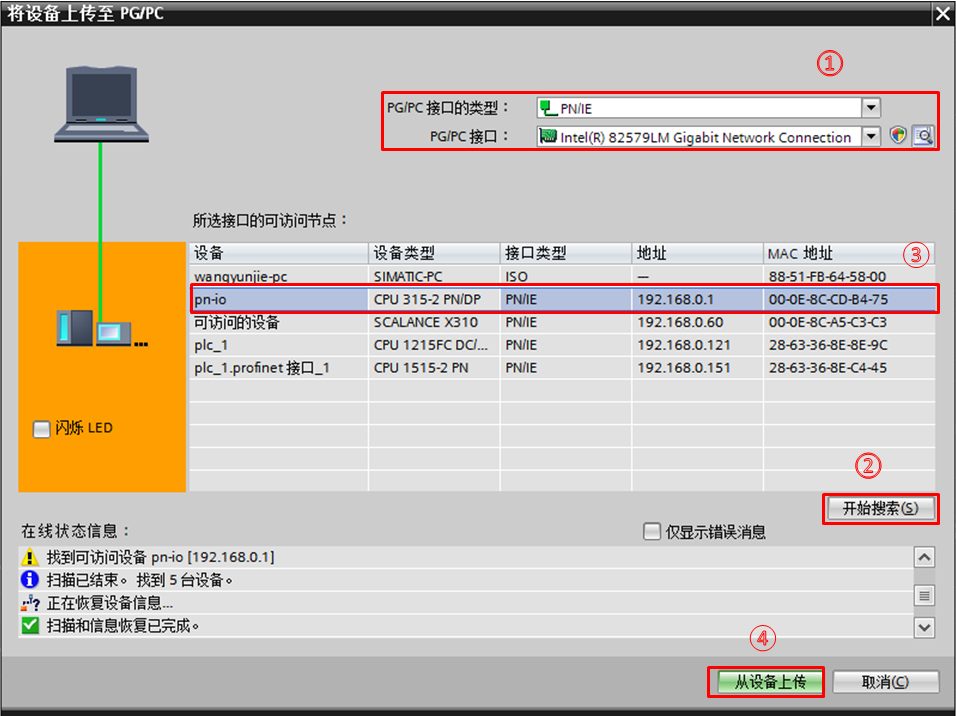Image resolution: width=956 pixels, height=716 pixels.
Task: Click the shield icon beside PG/PC interface
Action: click(898, 137)
